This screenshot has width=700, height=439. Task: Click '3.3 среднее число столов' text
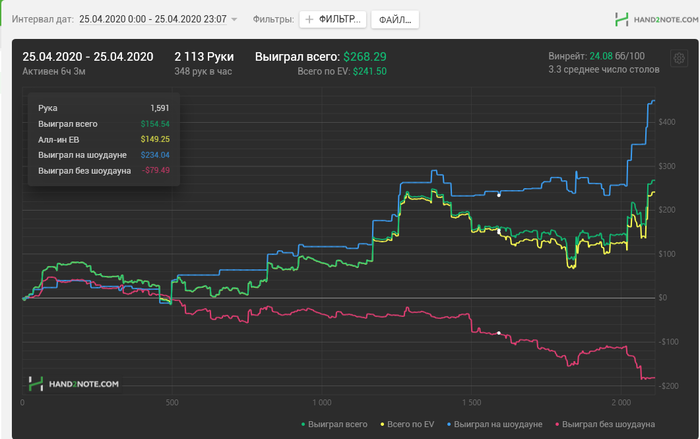click(x=604, y=70)
